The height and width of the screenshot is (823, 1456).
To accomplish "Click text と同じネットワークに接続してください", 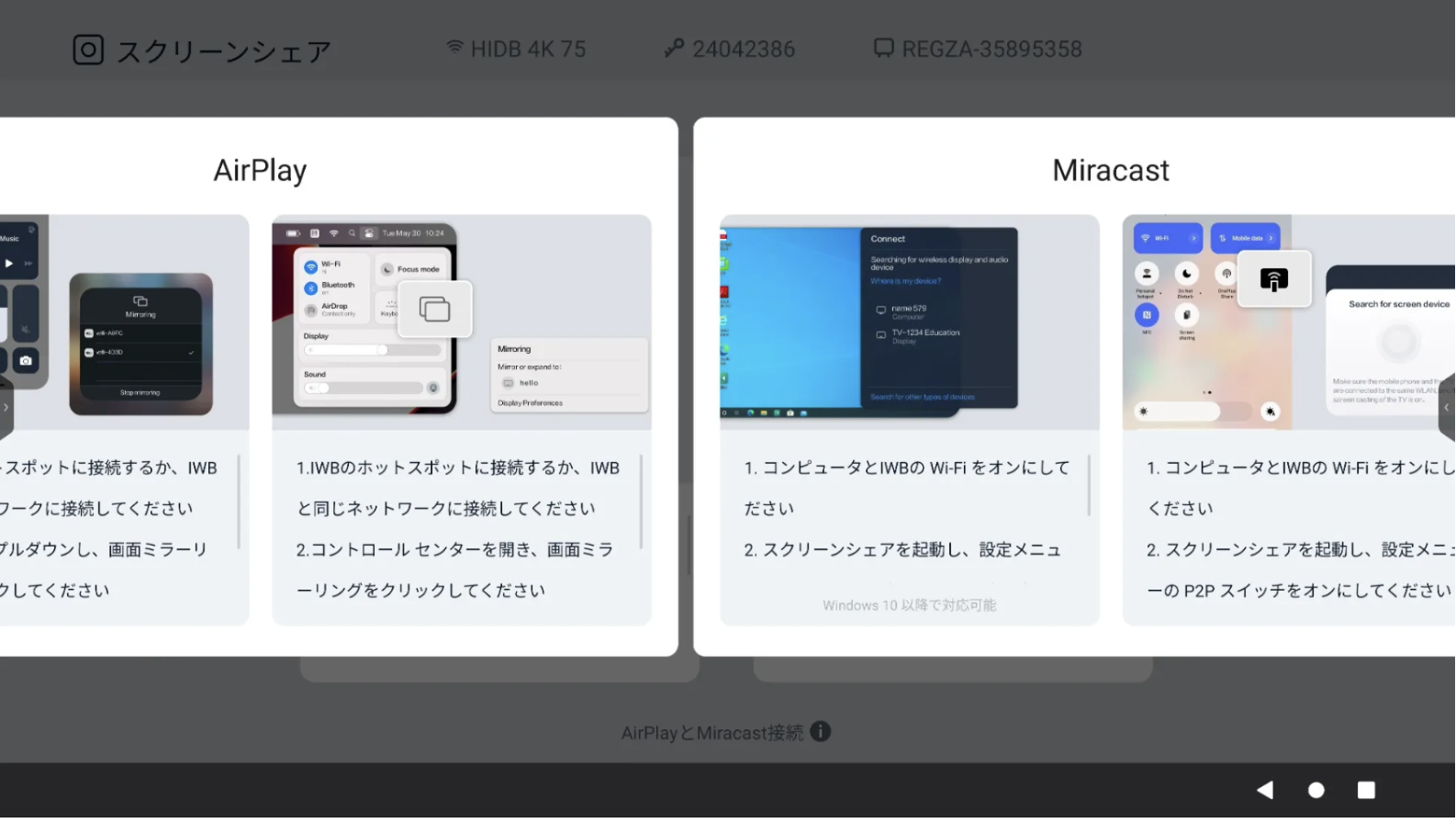I will pyautogui.click(x=446, y=509).
